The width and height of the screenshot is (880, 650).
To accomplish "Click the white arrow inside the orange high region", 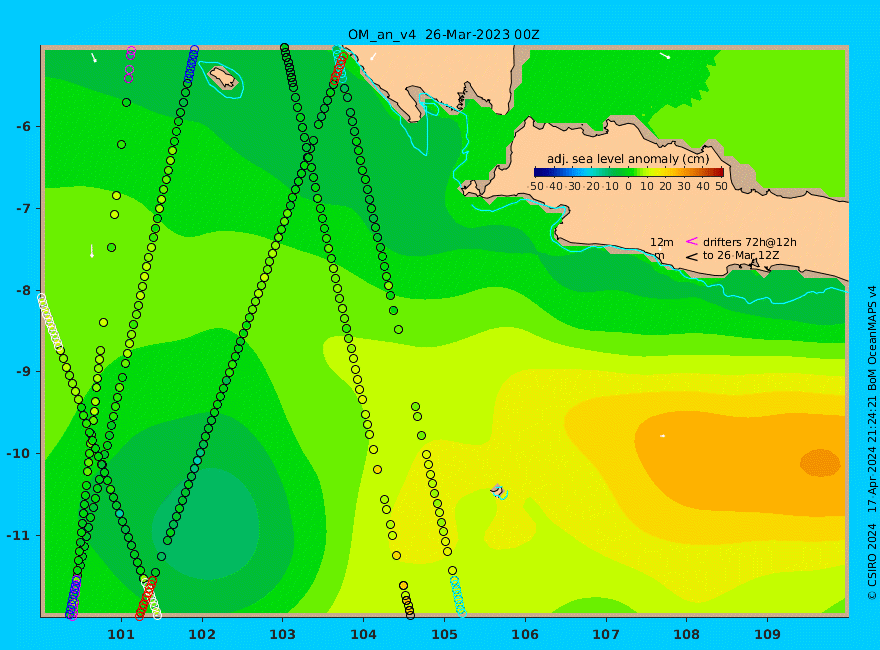I will pyautogui.click(x=662, y=436).
